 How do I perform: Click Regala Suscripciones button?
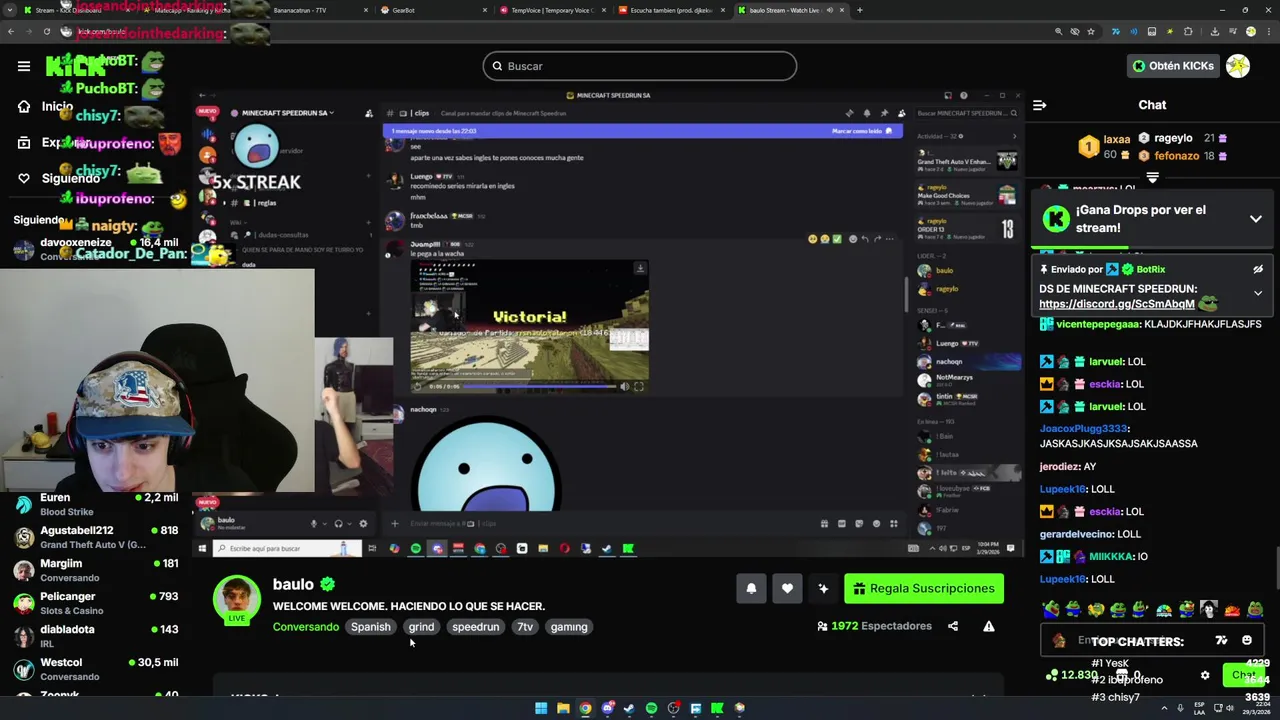tap(924, 588)
